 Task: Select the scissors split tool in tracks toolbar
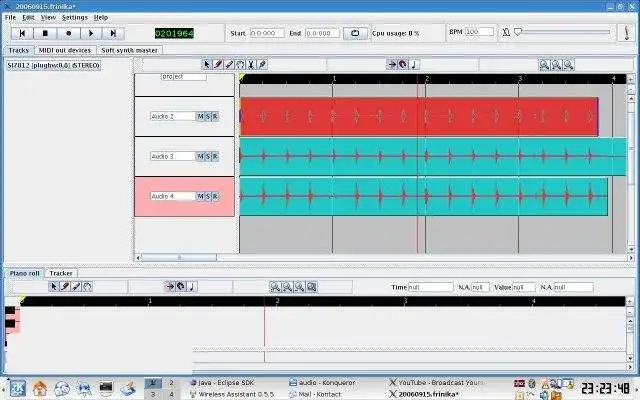click(x=251, y=64)
